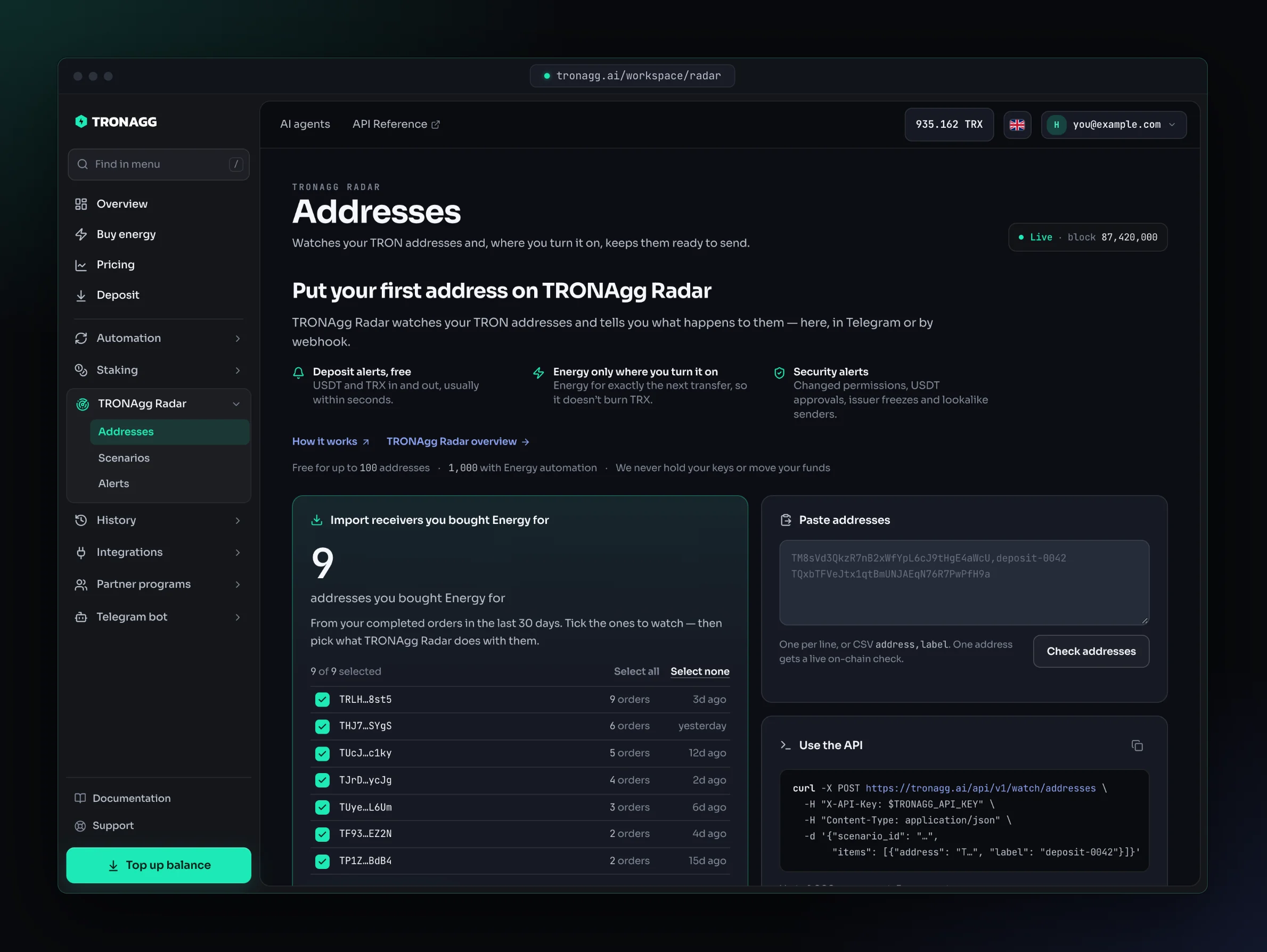
Task: Click the Integrations plug icon
Action: point(81,552)
